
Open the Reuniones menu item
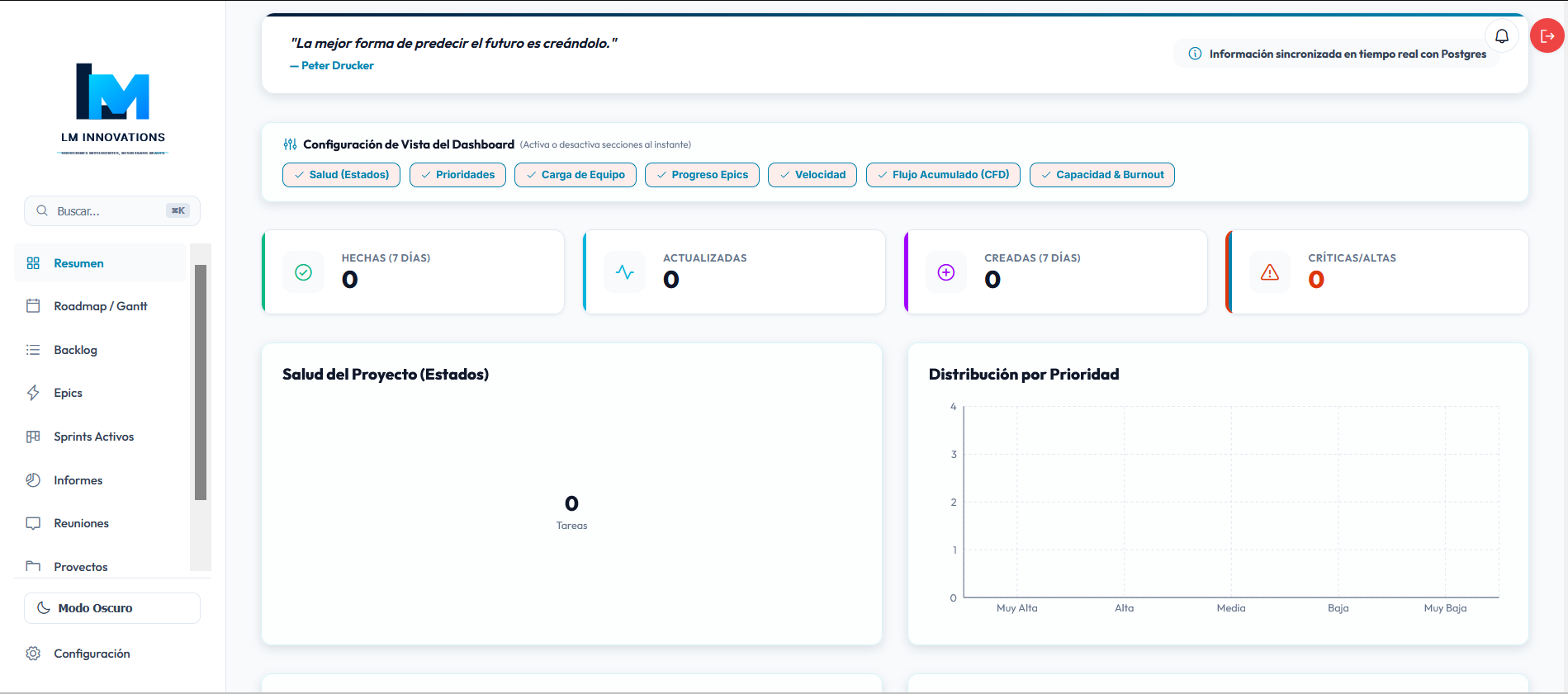(x=101, y=523)
